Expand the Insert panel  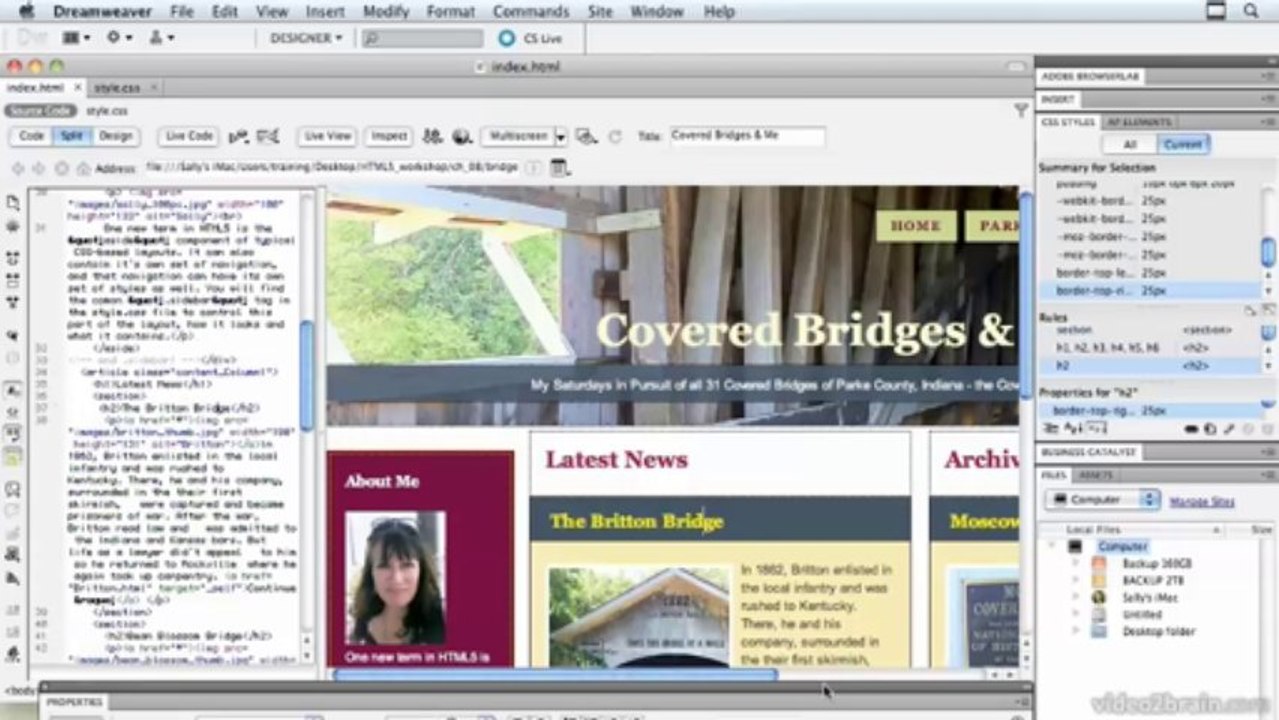coord(1058,99)
